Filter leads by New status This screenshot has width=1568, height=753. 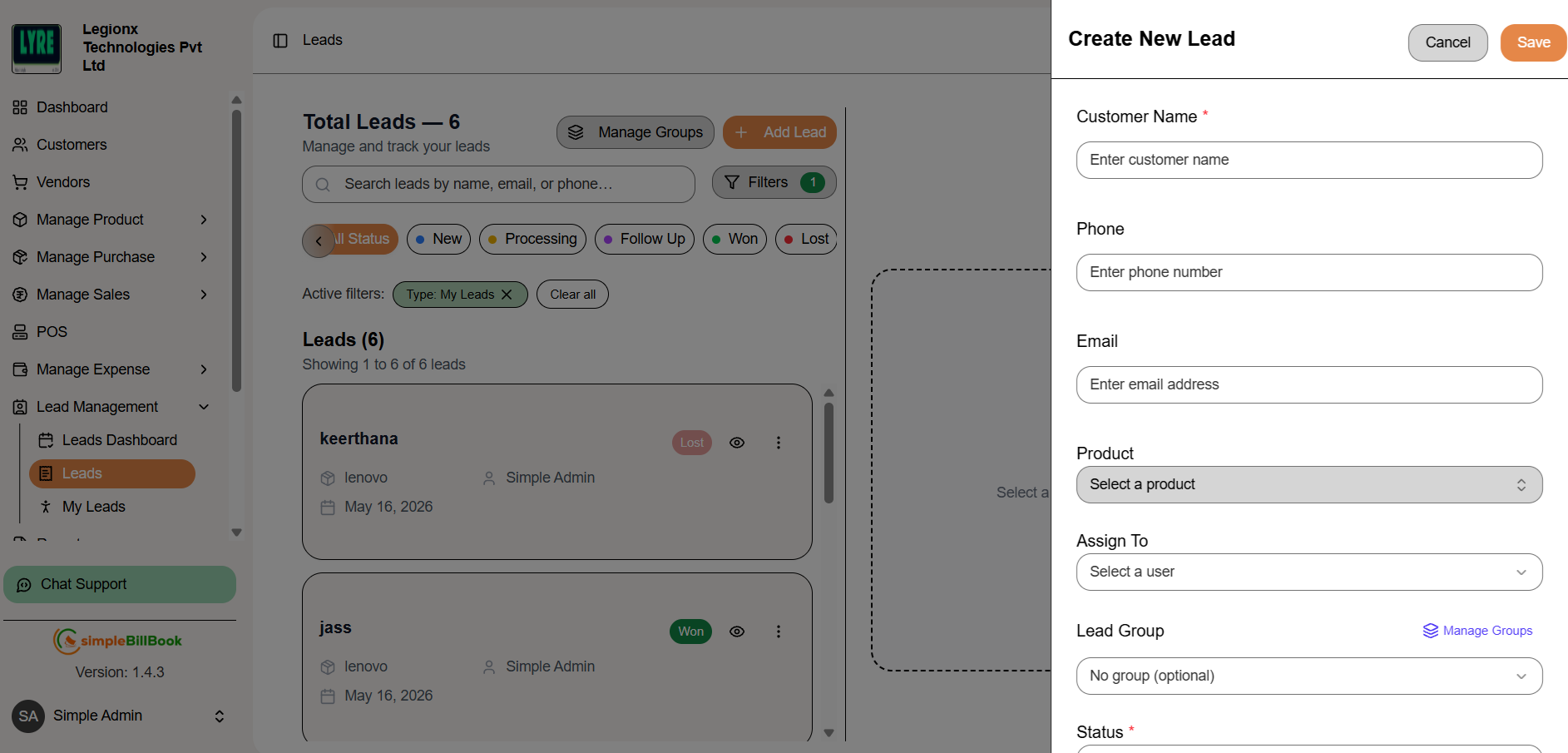[x=438, y=239]
